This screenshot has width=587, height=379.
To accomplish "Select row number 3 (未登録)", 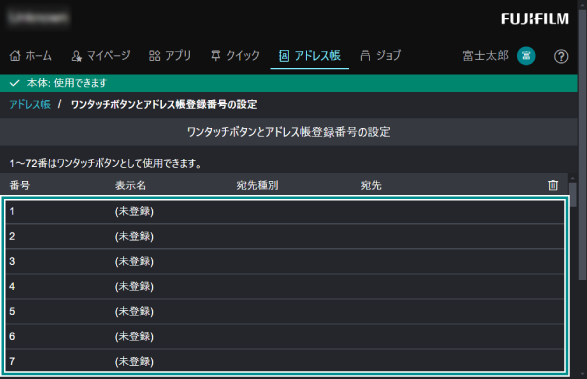I will click(285, 261).
